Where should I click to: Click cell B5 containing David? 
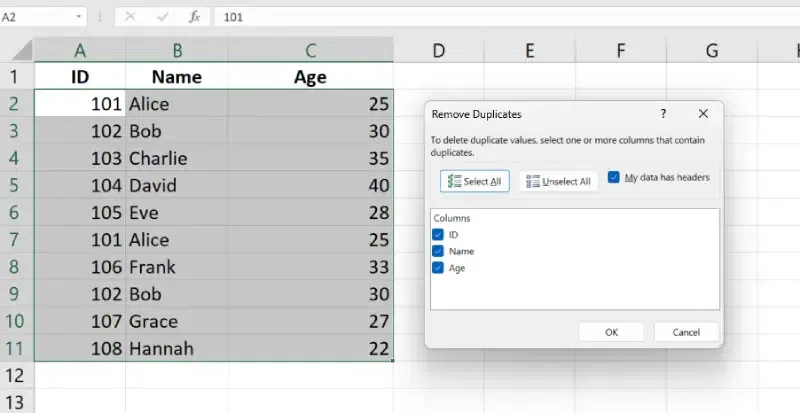click(x=177, y=185)
